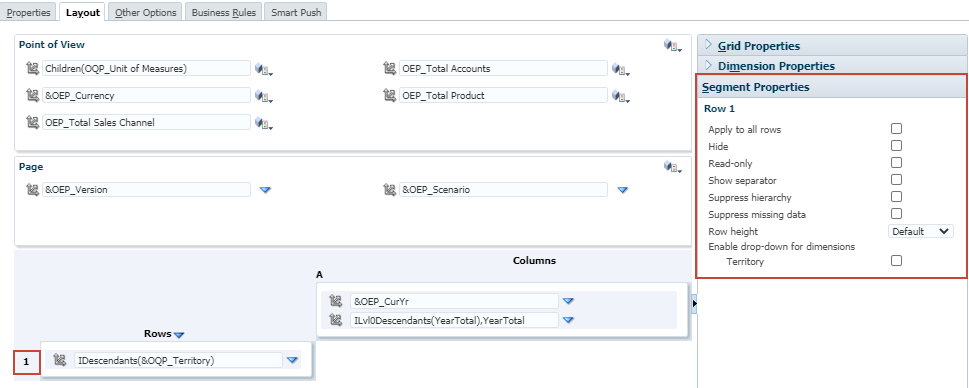Click dimension cube icon beside OEP_Total Accounts
Image resolution: width=969 pixels, height=388 pixels.
tap(620, 69)
